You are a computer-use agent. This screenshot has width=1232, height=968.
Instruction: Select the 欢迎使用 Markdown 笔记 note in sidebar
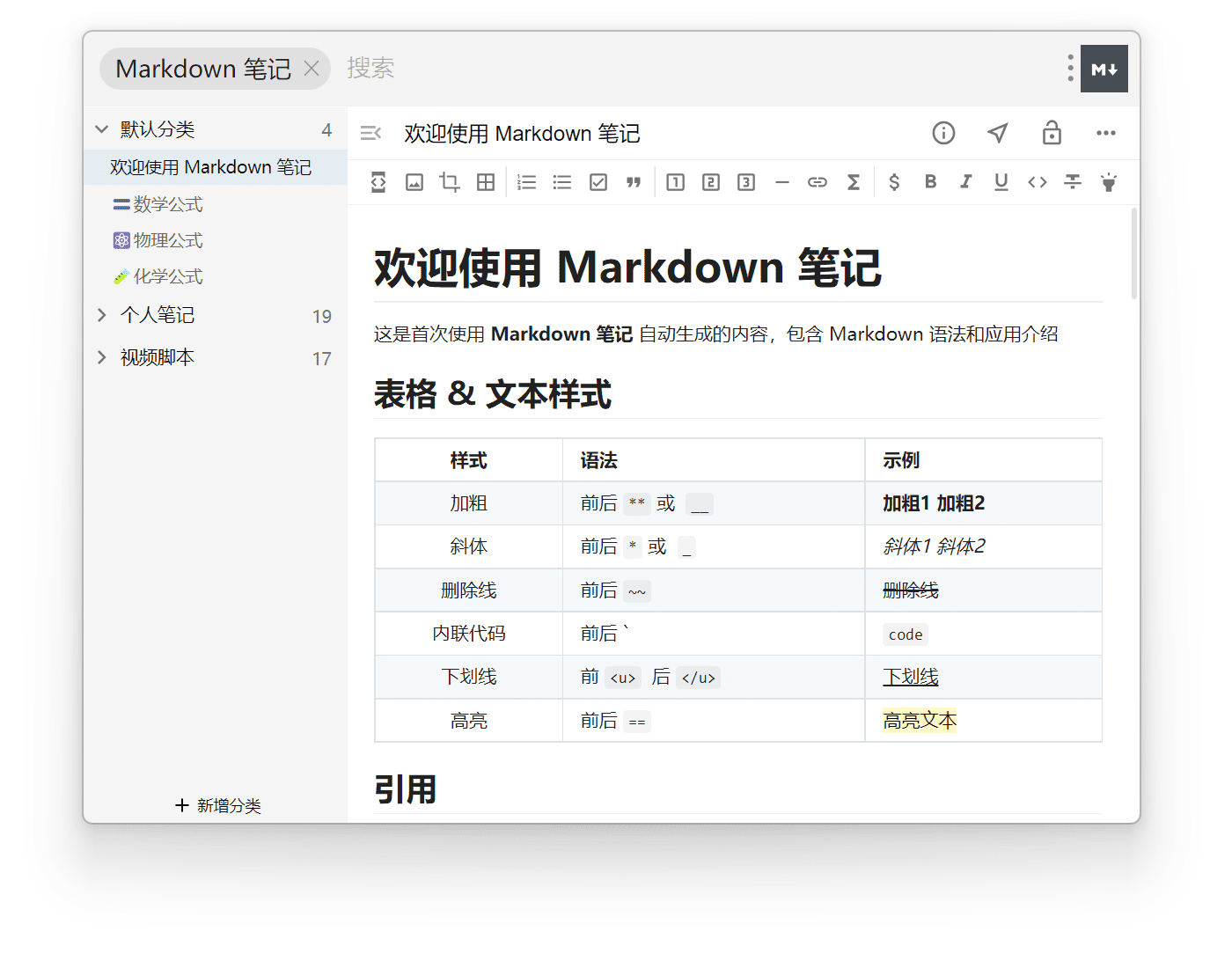216,167
